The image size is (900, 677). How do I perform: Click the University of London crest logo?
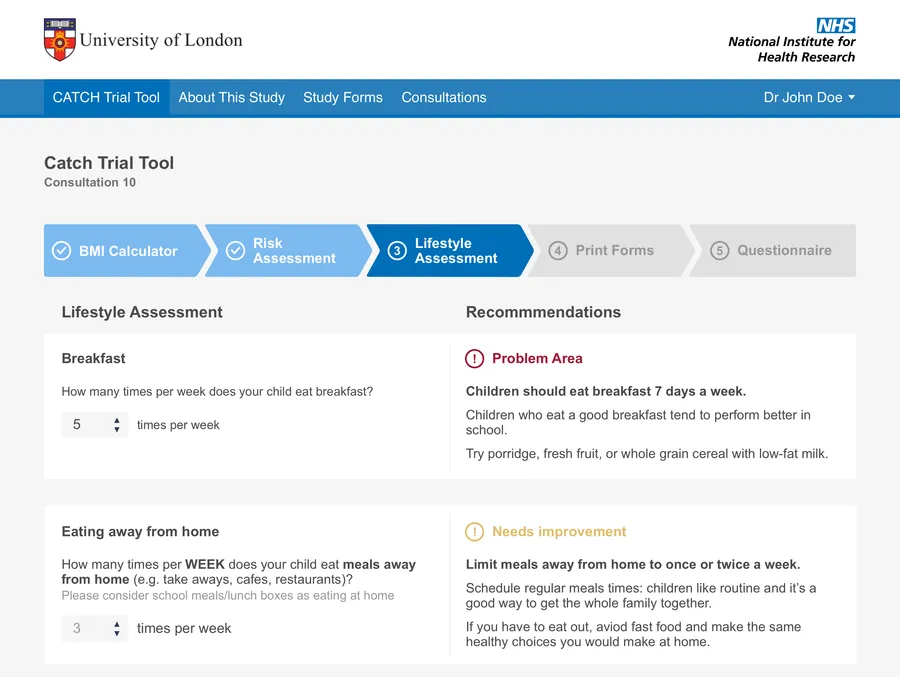(x=60, y=40)
